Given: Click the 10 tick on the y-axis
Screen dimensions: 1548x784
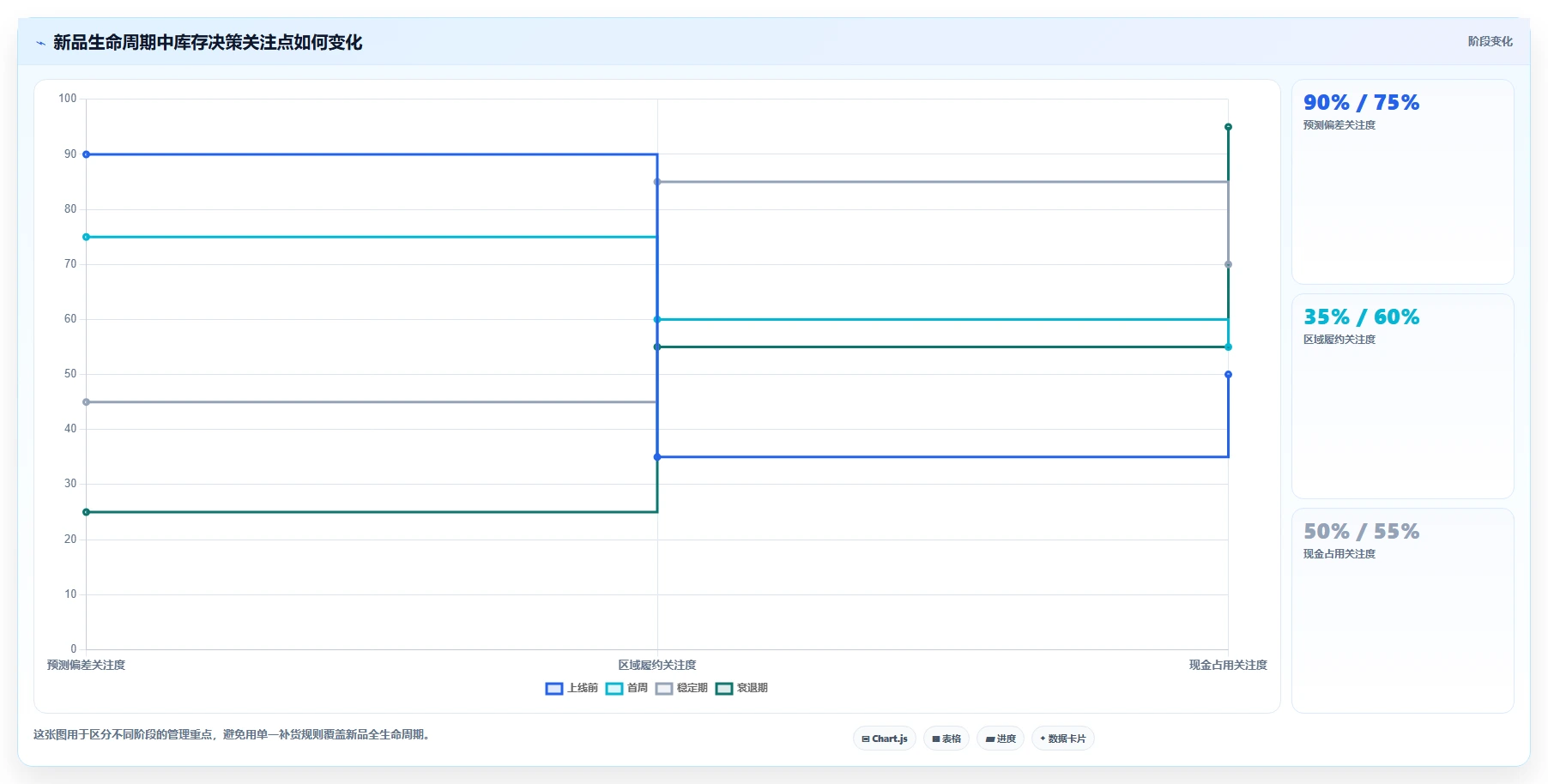Looking at the screenshot, I should click(x=70, y=594).
